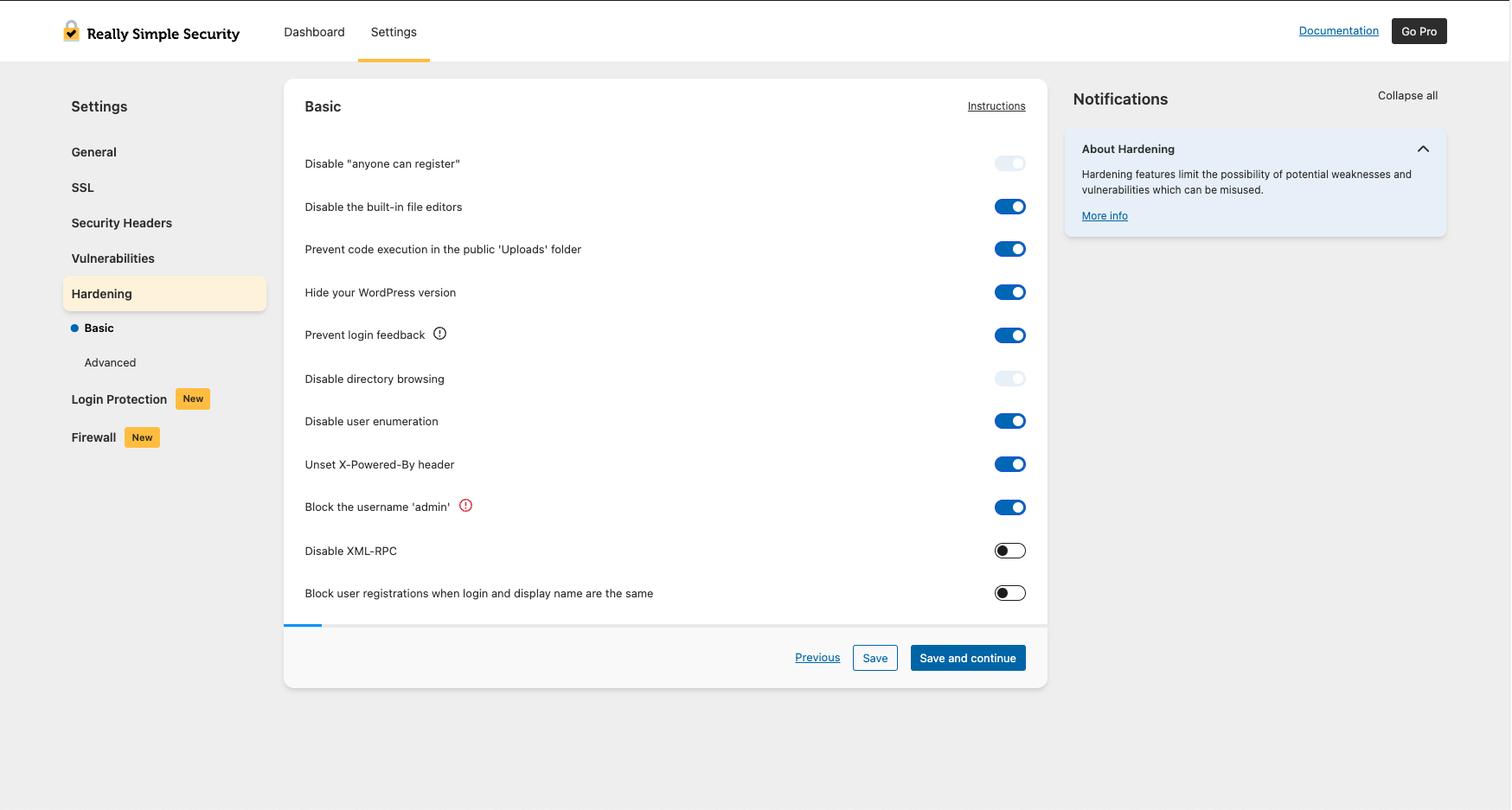Enable Disable XML-RPC switch
The image size is (1512, 810).
click(x=1009, y=551)
